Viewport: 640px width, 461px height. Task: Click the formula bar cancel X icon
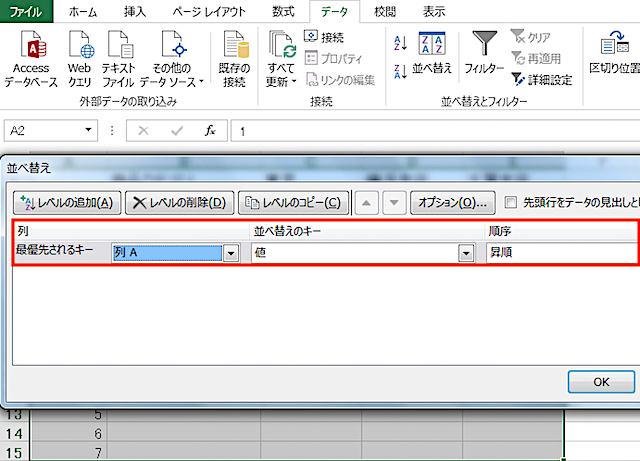pos(143,131)
